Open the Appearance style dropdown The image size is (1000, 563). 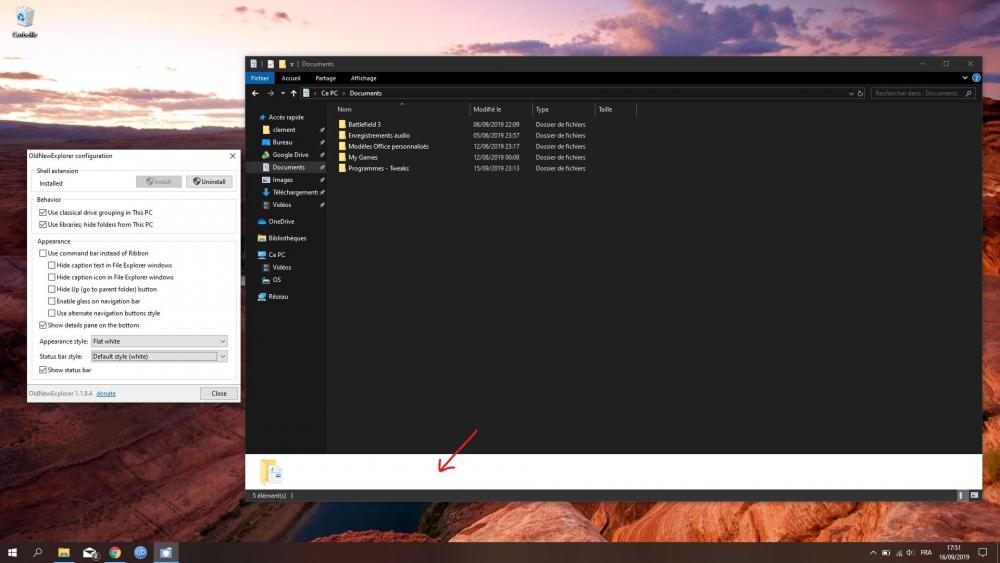pos(160,341)
